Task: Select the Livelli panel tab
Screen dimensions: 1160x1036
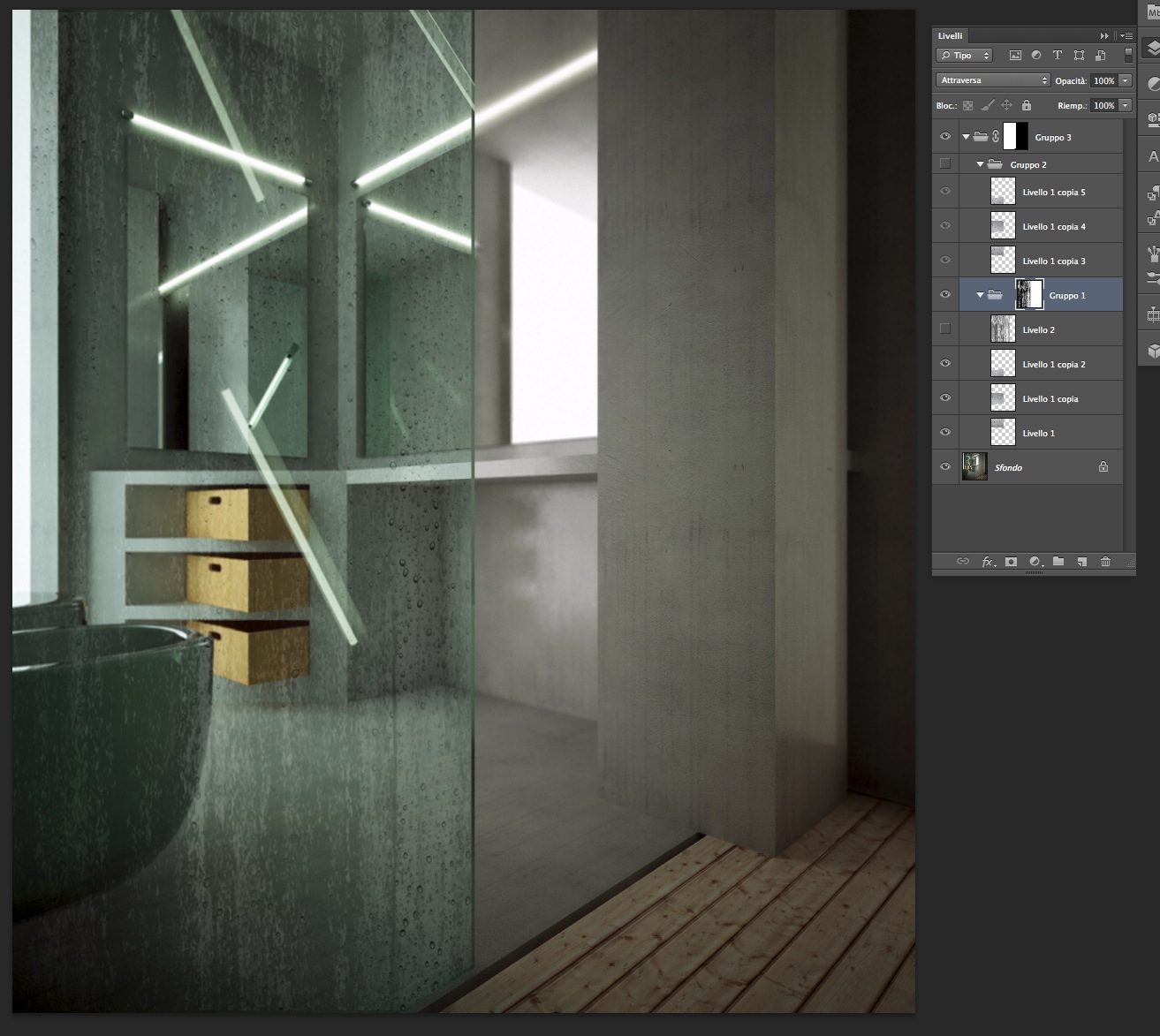Action: point(951,35)
